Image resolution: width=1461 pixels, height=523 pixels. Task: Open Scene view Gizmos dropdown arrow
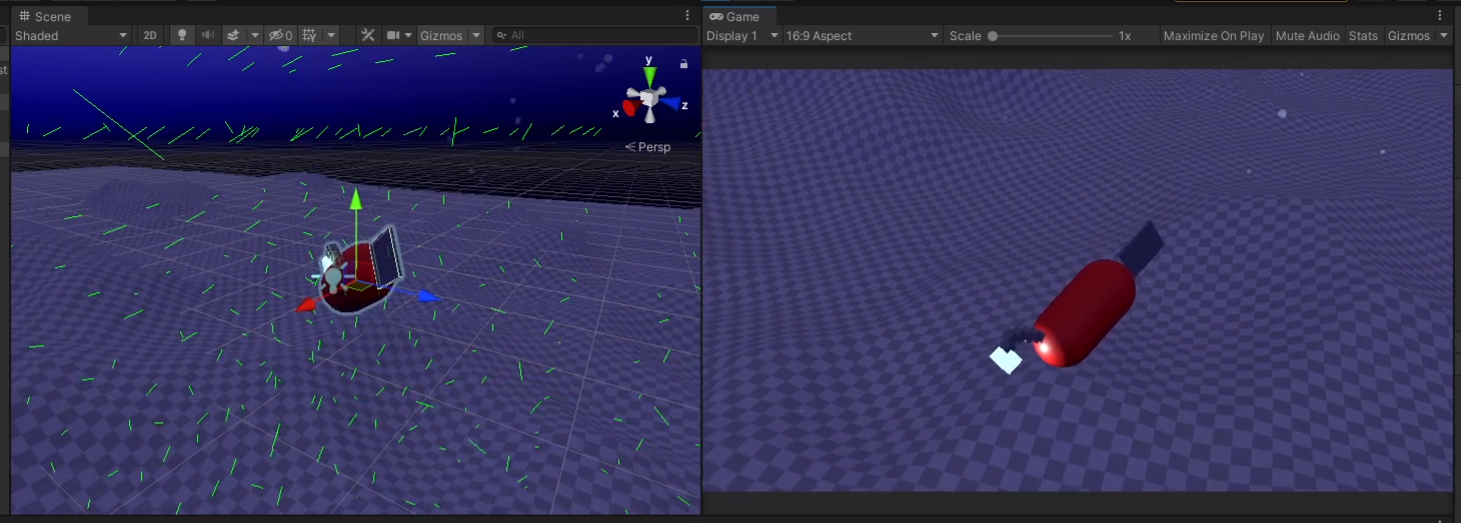(x=476, y=35)
